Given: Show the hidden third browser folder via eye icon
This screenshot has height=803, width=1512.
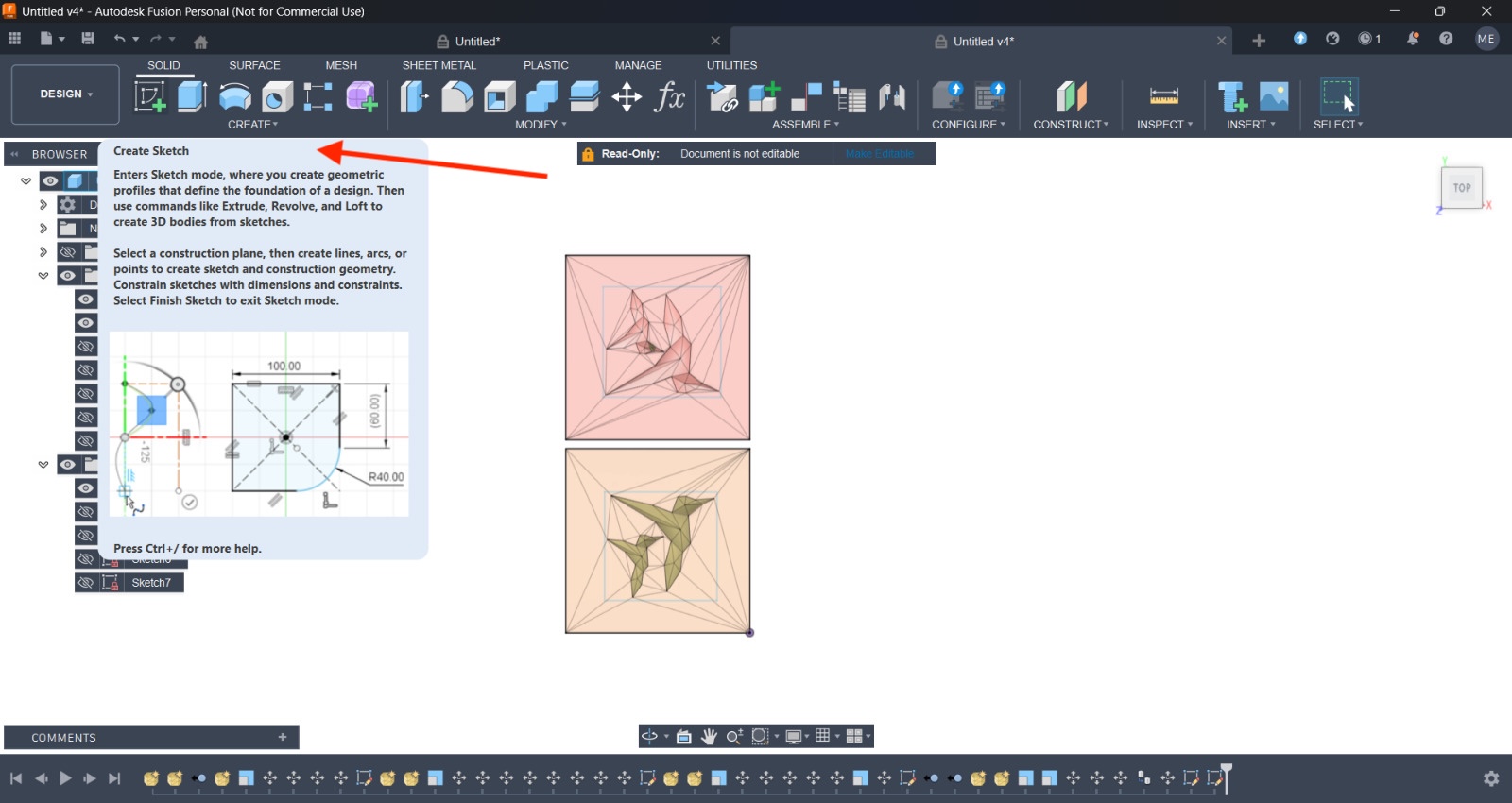Looking at the screenshot, I should click(68, 252).
